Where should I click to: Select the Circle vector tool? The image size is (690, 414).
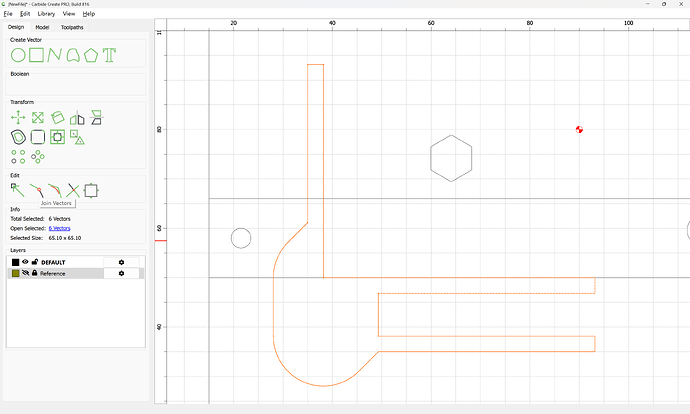[x=18, y=55]
